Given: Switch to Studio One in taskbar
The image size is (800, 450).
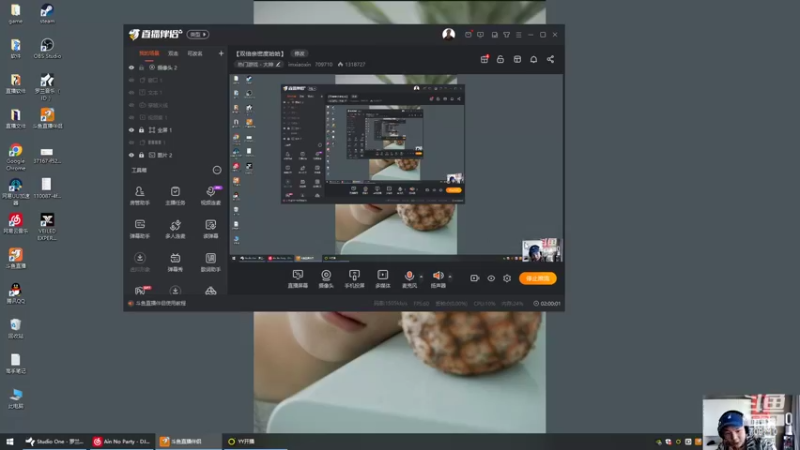Looking at the screenshot, I should 55,441.
